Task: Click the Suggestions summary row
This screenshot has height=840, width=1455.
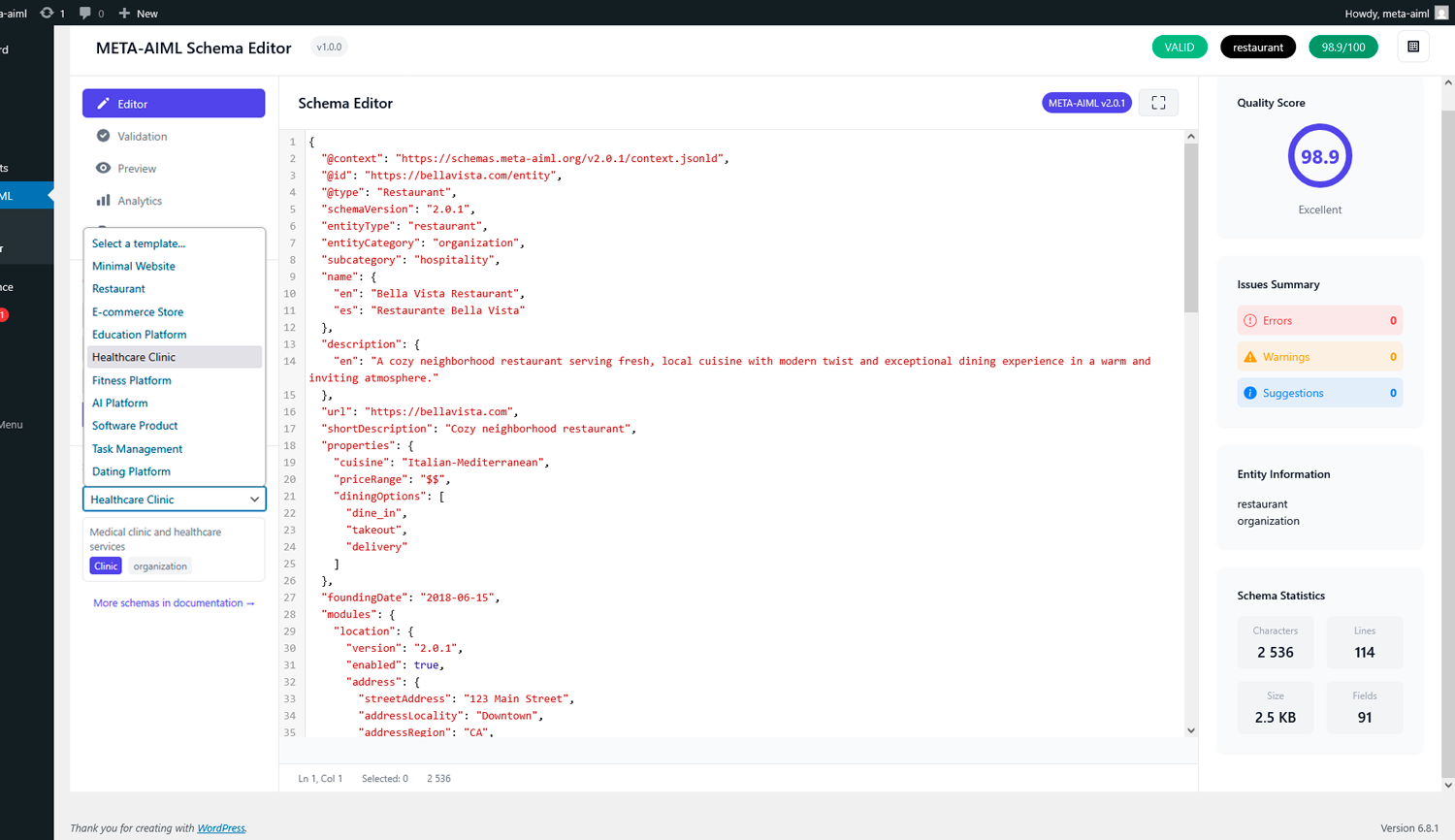Action: coord(1320,393)
